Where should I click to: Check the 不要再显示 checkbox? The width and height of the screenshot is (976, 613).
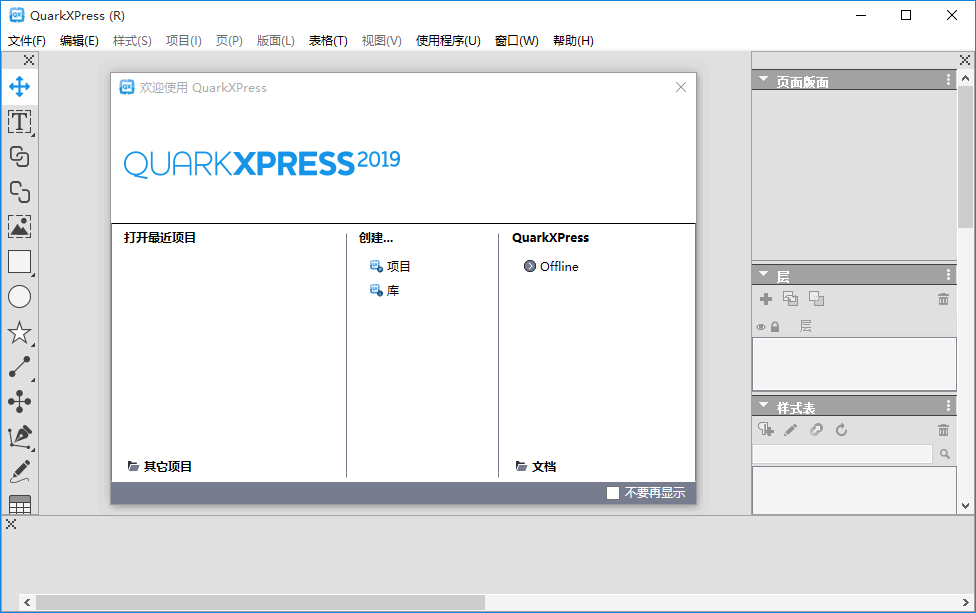click(x=613, y=493)
